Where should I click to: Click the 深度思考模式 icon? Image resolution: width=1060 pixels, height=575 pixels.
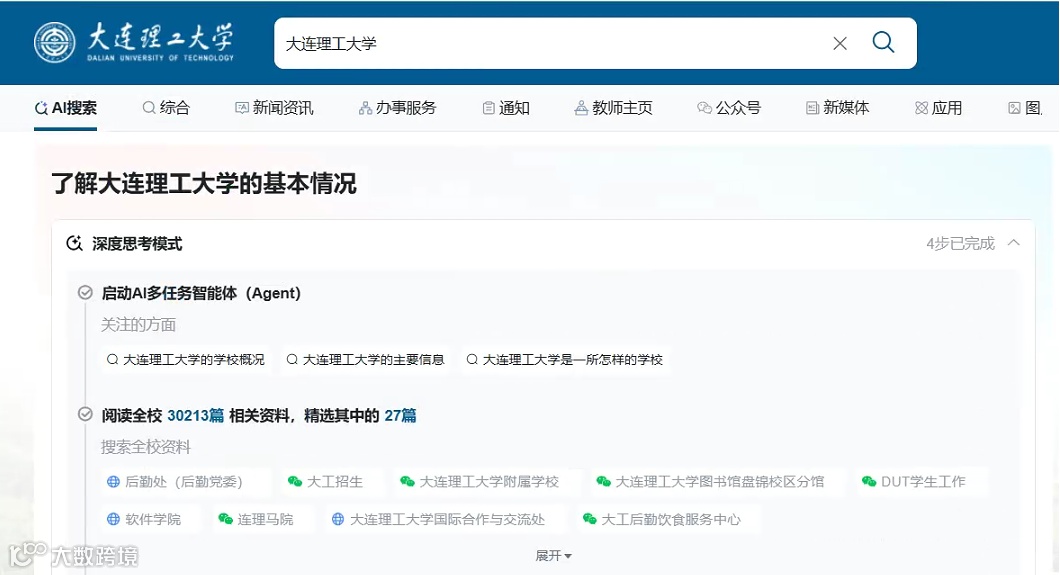tap(74, 243)
